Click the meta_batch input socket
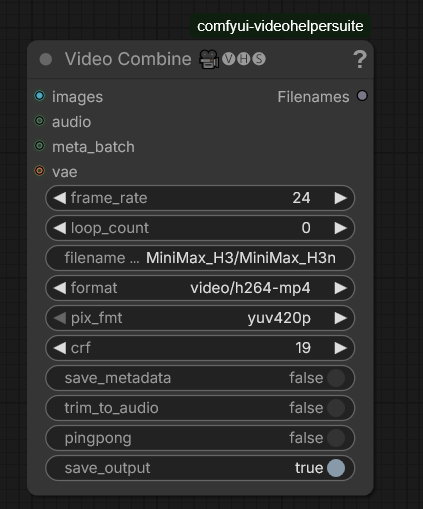423x509 pixels. tap(39, 146)
